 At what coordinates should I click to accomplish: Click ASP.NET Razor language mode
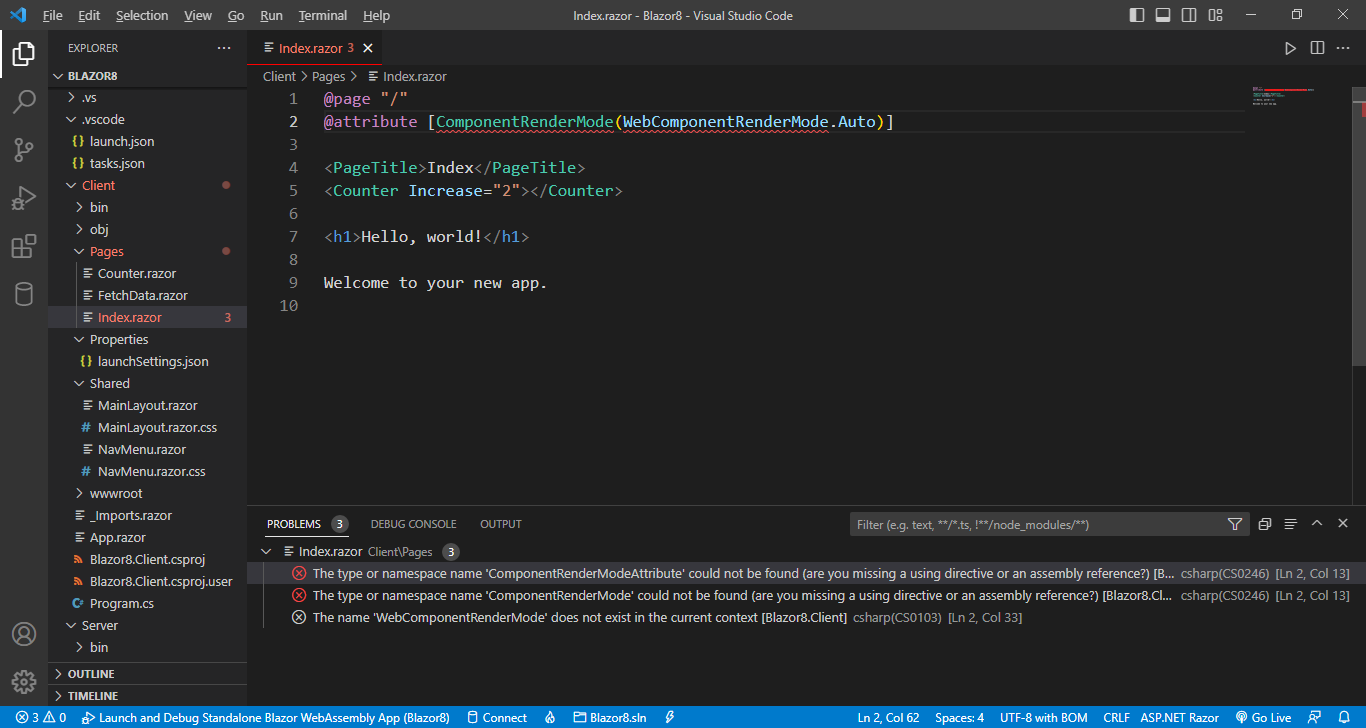[1180, 718]
